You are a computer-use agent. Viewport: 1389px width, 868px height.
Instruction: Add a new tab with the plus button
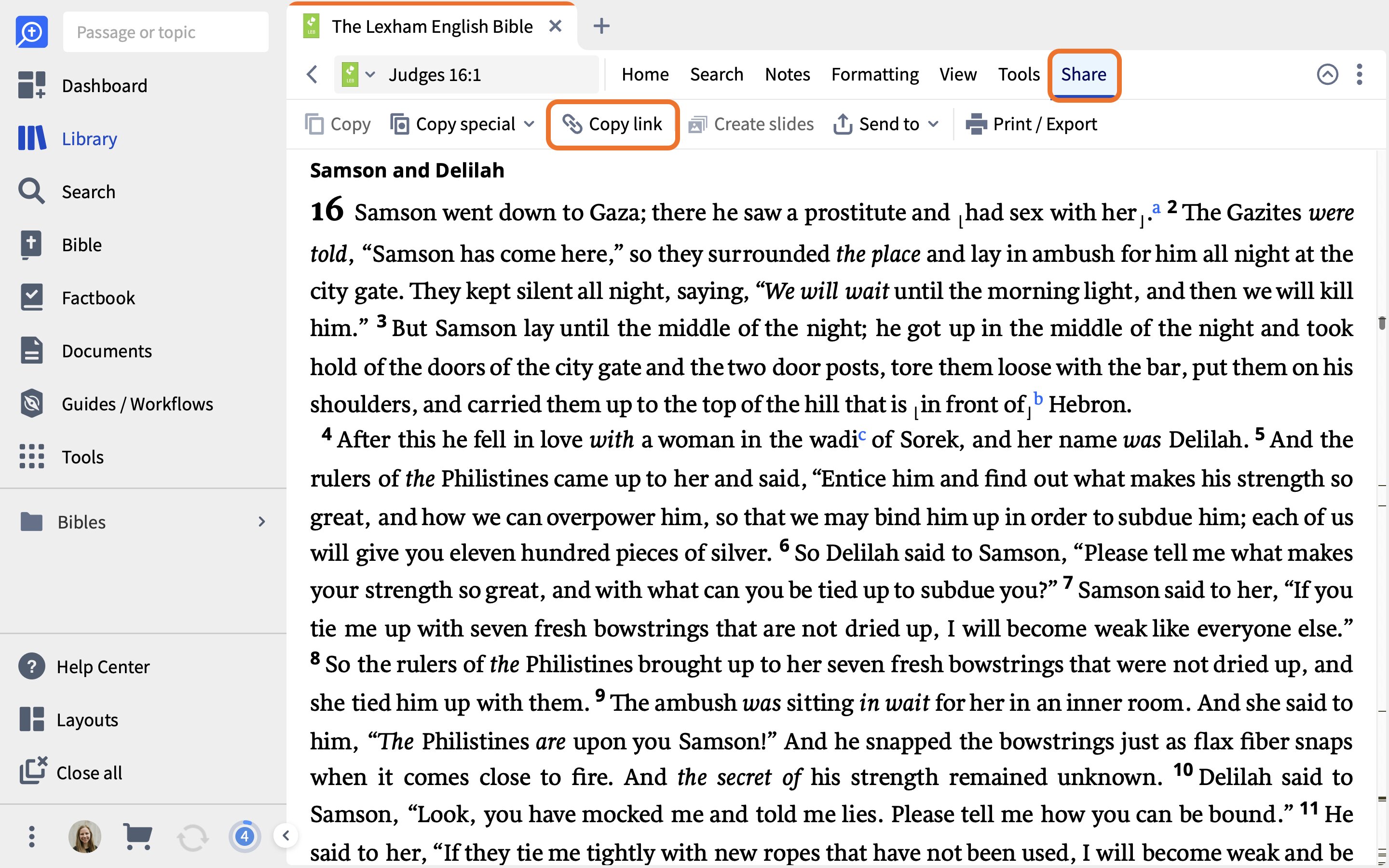tap(601, 26)
